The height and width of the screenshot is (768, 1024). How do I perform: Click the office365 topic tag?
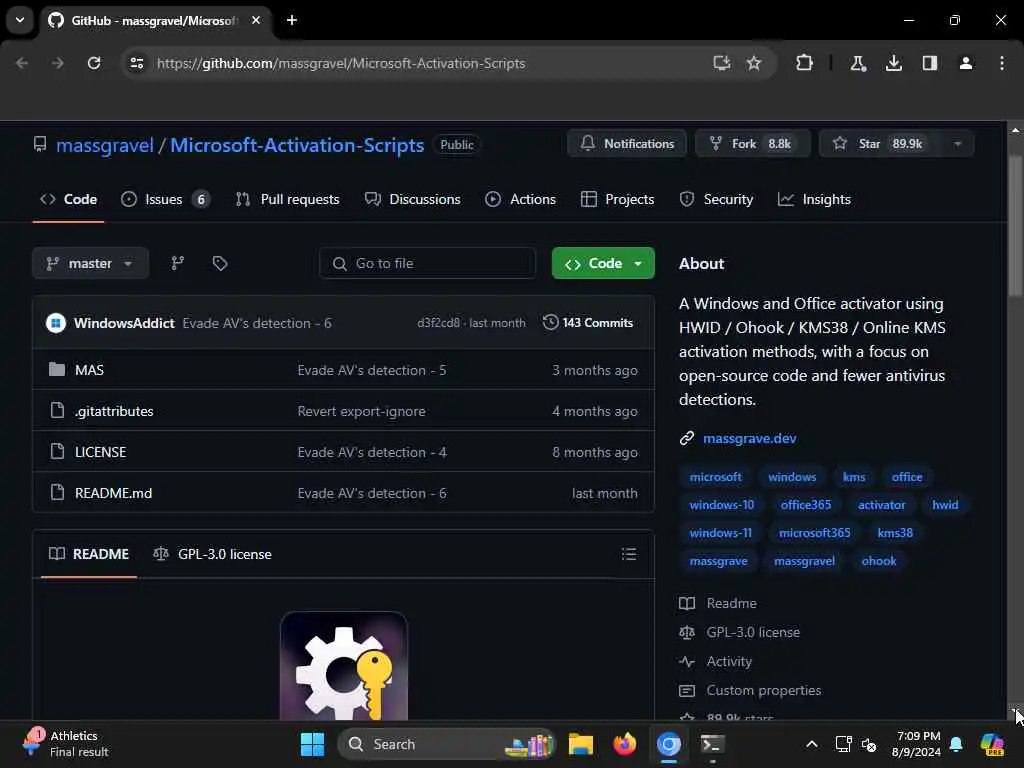coord(805,505)
